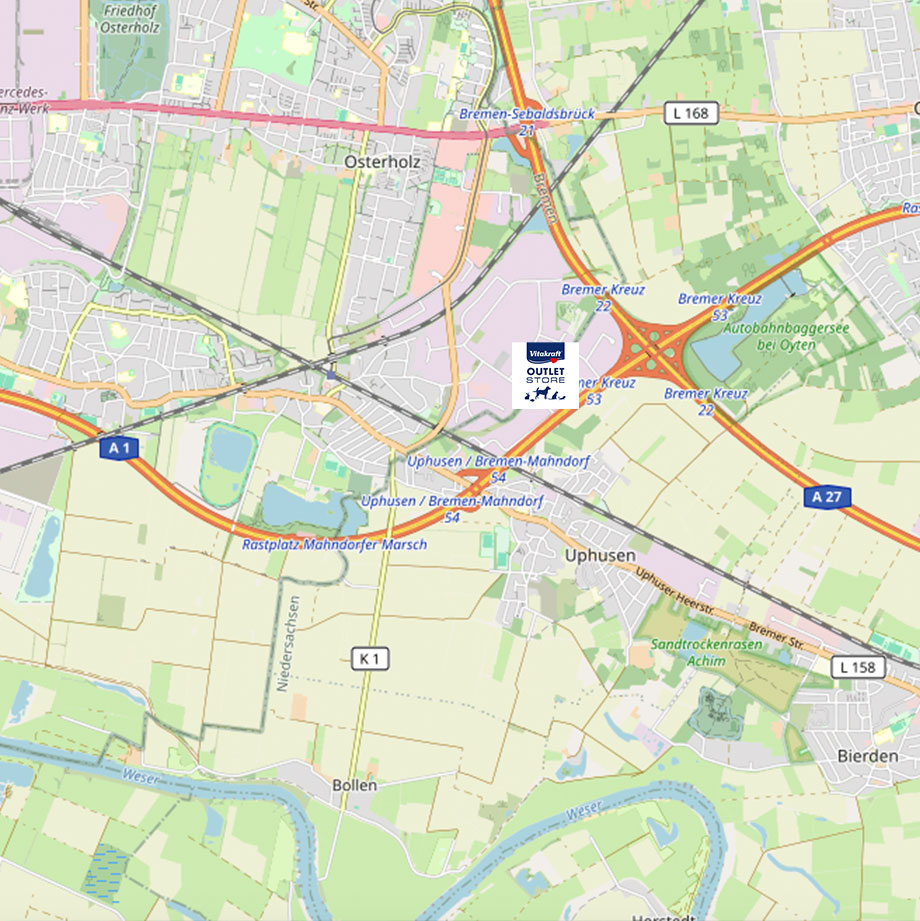Click the K 1 road sign

(x=370, y=659)
